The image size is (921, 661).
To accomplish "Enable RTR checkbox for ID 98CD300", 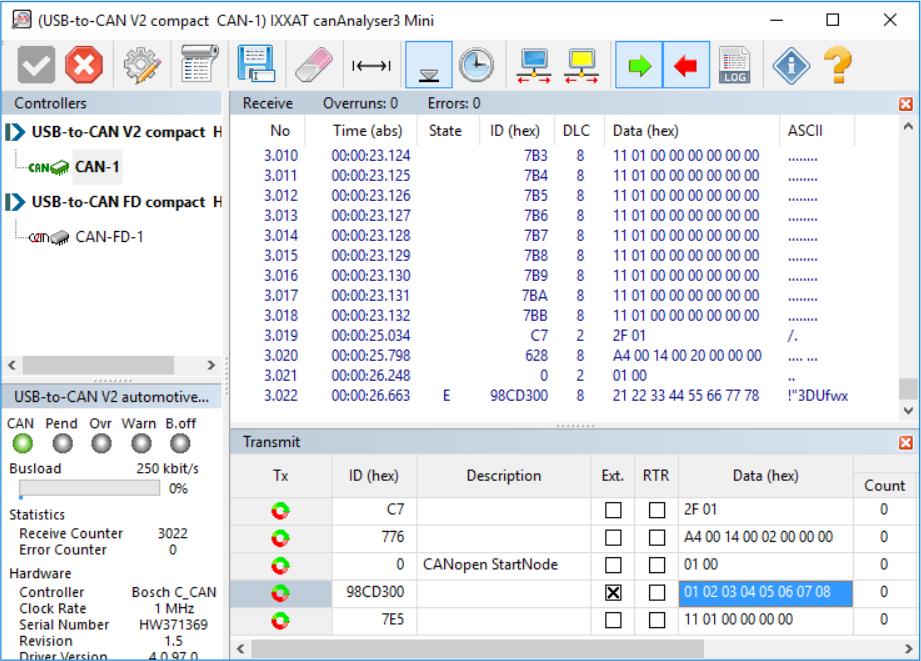I will tap(657, 593).
